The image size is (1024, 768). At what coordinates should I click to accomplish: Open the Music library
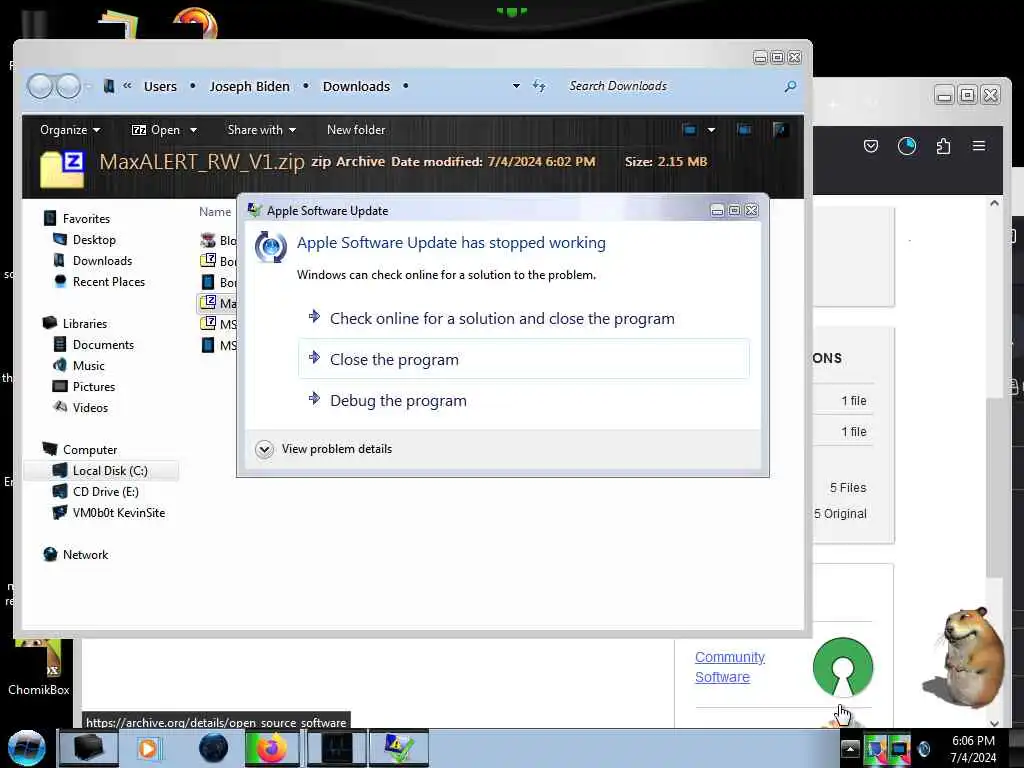point(78,366)
